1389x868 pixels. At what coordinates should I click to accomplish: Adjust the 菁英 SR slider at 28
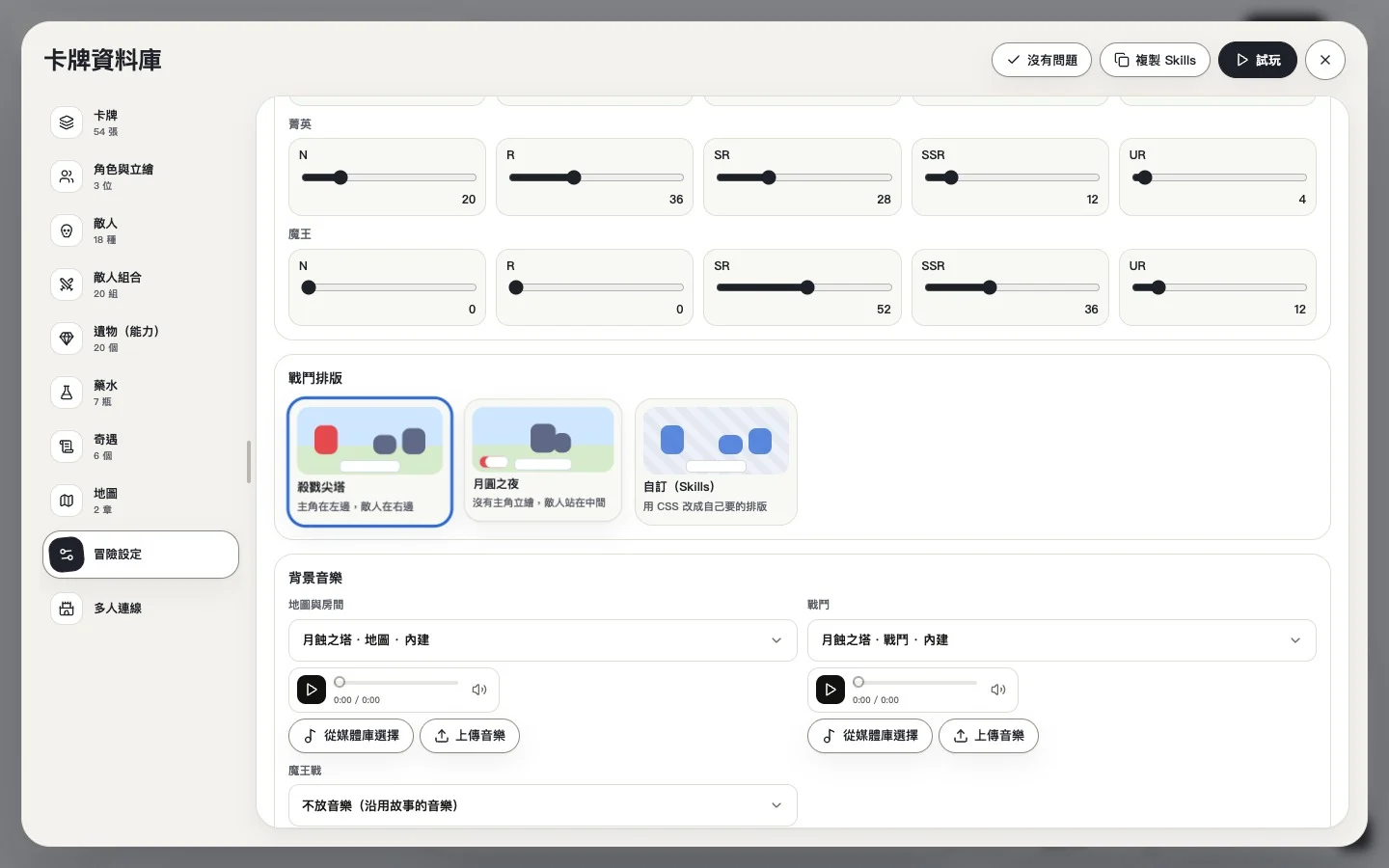pyautogui.click(x=803, y=177)
